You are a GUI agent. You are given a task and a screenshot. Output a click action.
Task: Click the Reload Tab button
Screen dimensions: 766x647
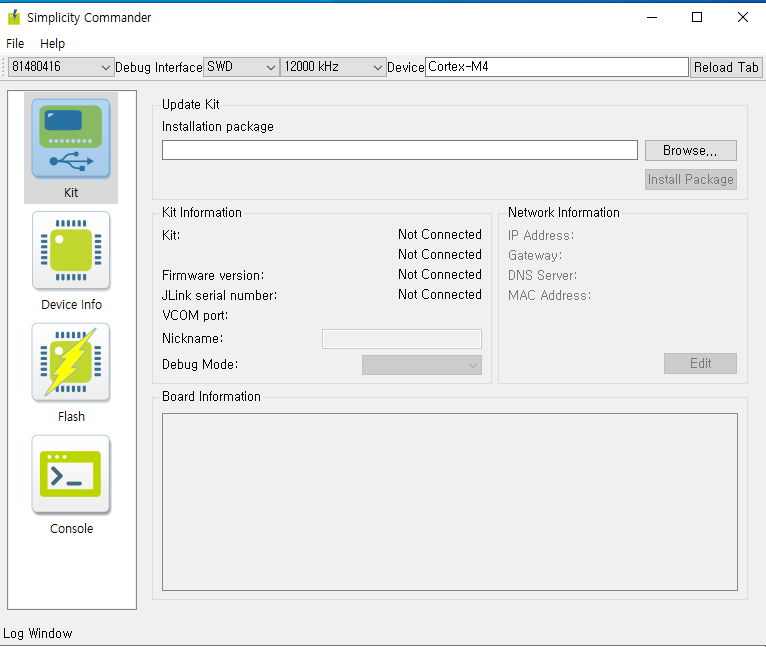click(726, 67)
